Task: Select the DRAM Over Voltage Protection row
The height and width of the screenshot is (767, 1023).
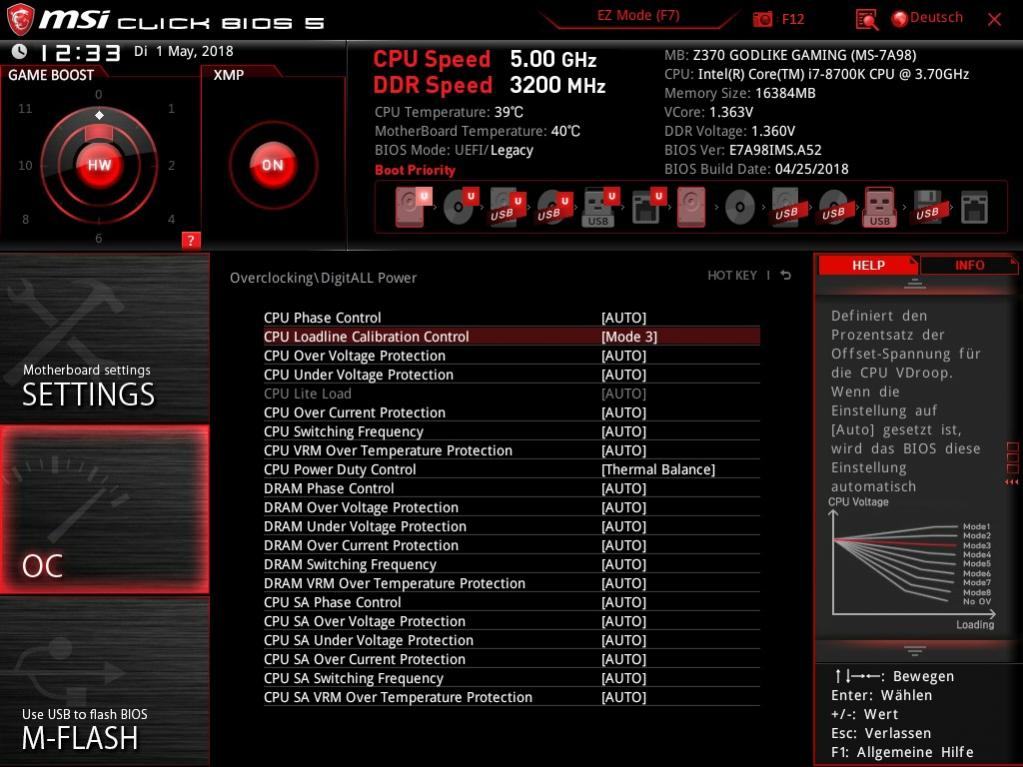Action: point(512,507)
